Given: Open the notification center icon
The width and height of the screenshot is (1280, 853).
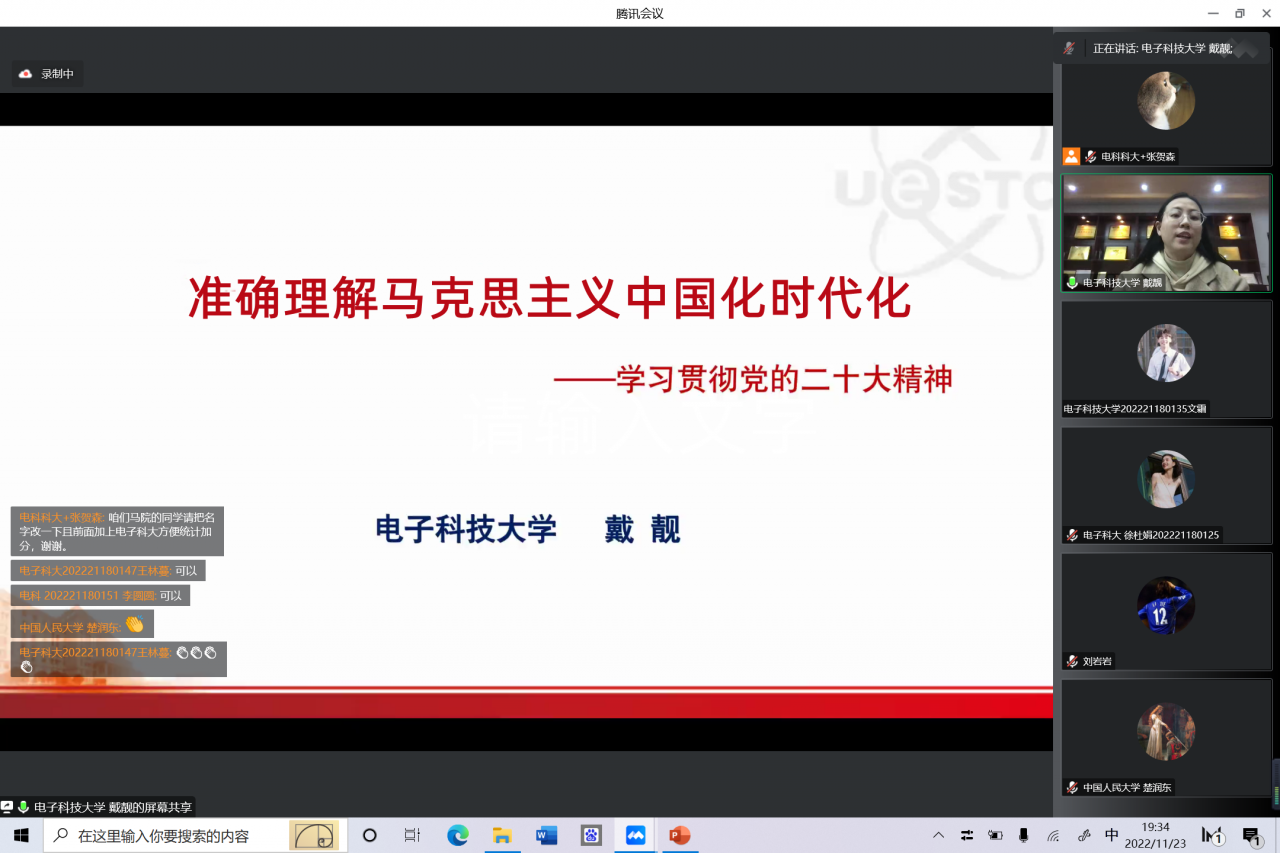Looking at the screenshot, I should 1251,836.
